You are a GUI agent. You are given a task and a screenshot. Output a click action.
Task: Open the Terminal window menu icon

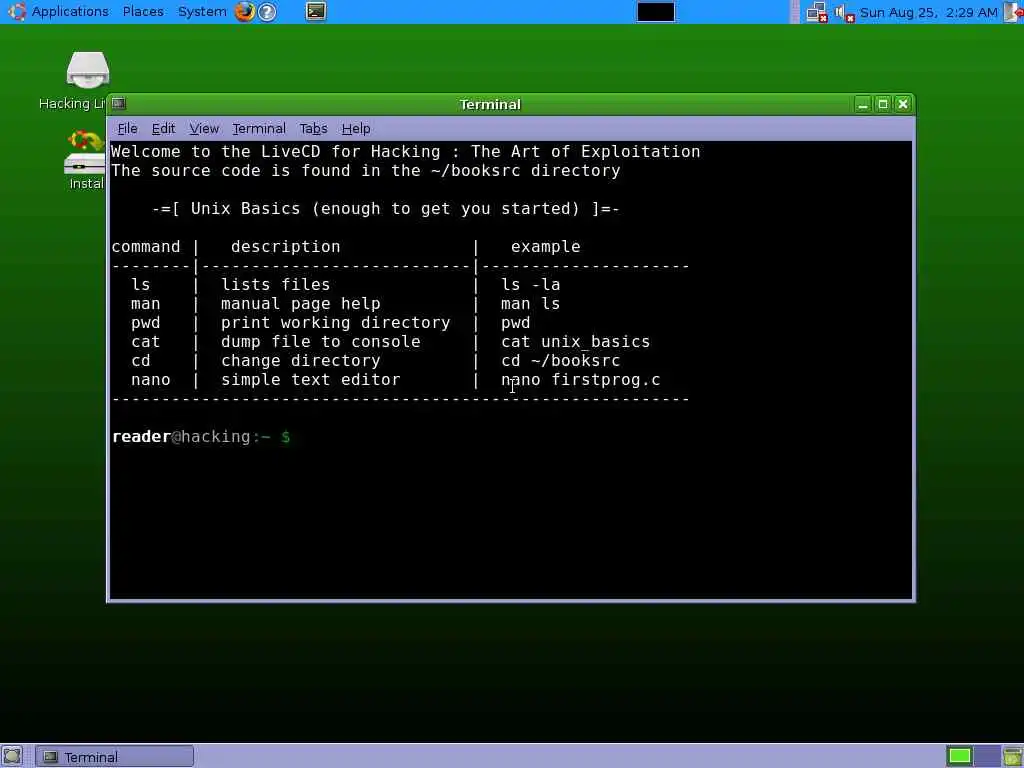pos(118,103)
